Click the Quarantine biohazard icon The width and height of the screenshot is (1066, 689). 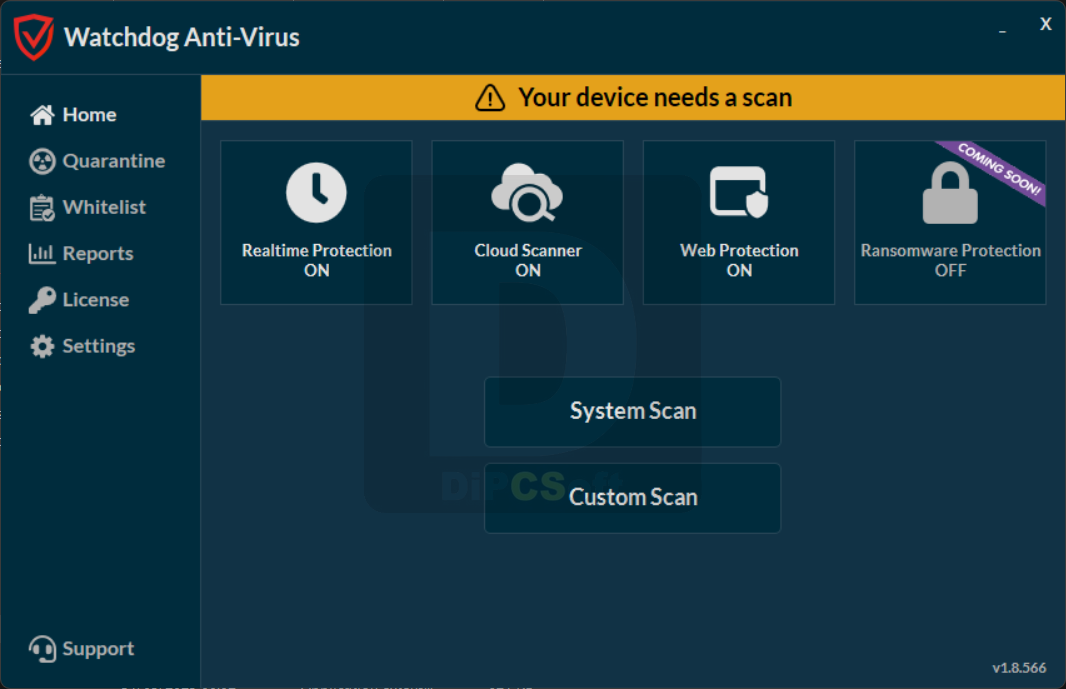click(42, 161)
